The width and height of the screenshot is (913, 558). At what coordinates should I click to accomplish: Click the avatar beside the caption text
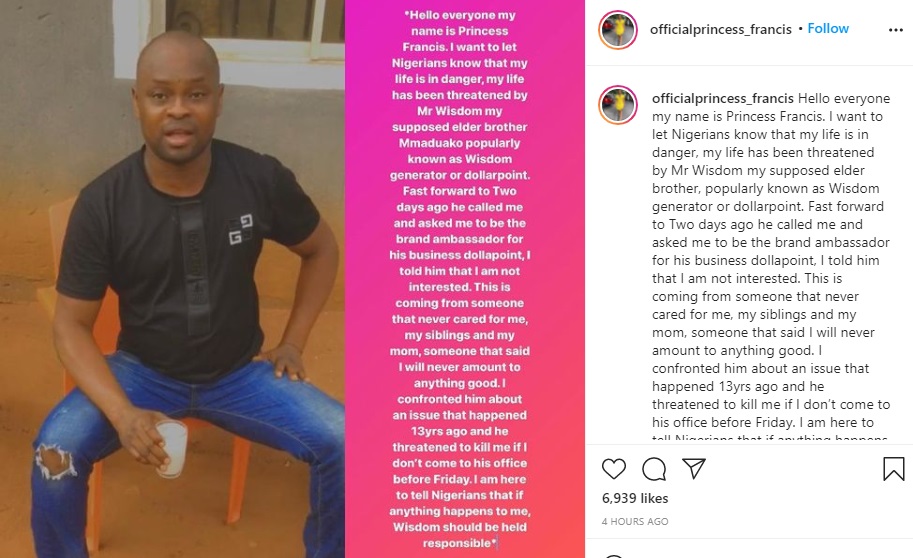point(618,105)
